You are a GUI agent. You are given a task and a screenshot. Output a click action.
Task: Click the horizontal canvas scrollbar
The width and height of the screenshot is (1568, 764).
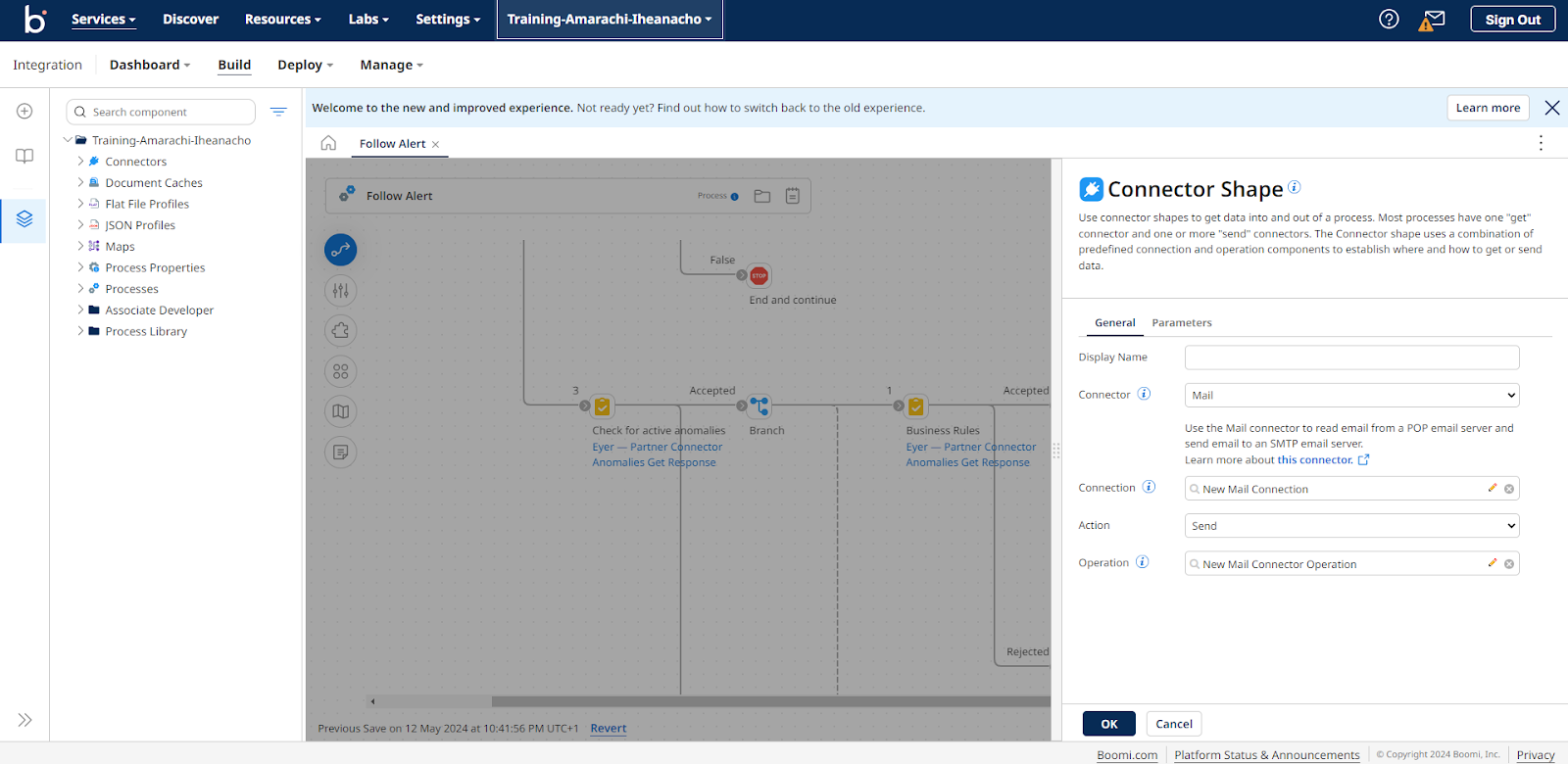(770, 701)
